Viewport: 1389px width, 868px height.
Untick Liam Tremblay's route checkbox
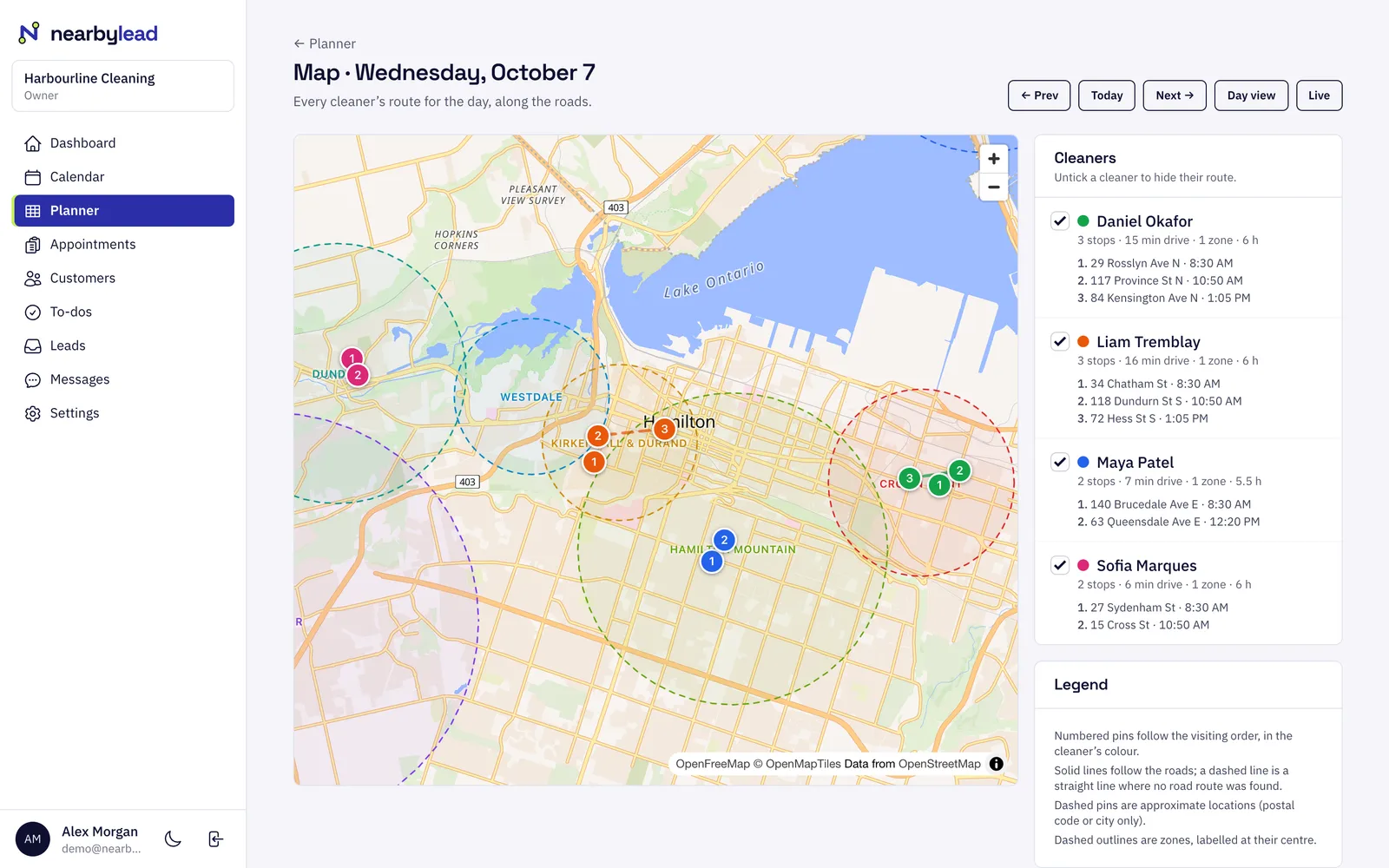(1060, 341)
